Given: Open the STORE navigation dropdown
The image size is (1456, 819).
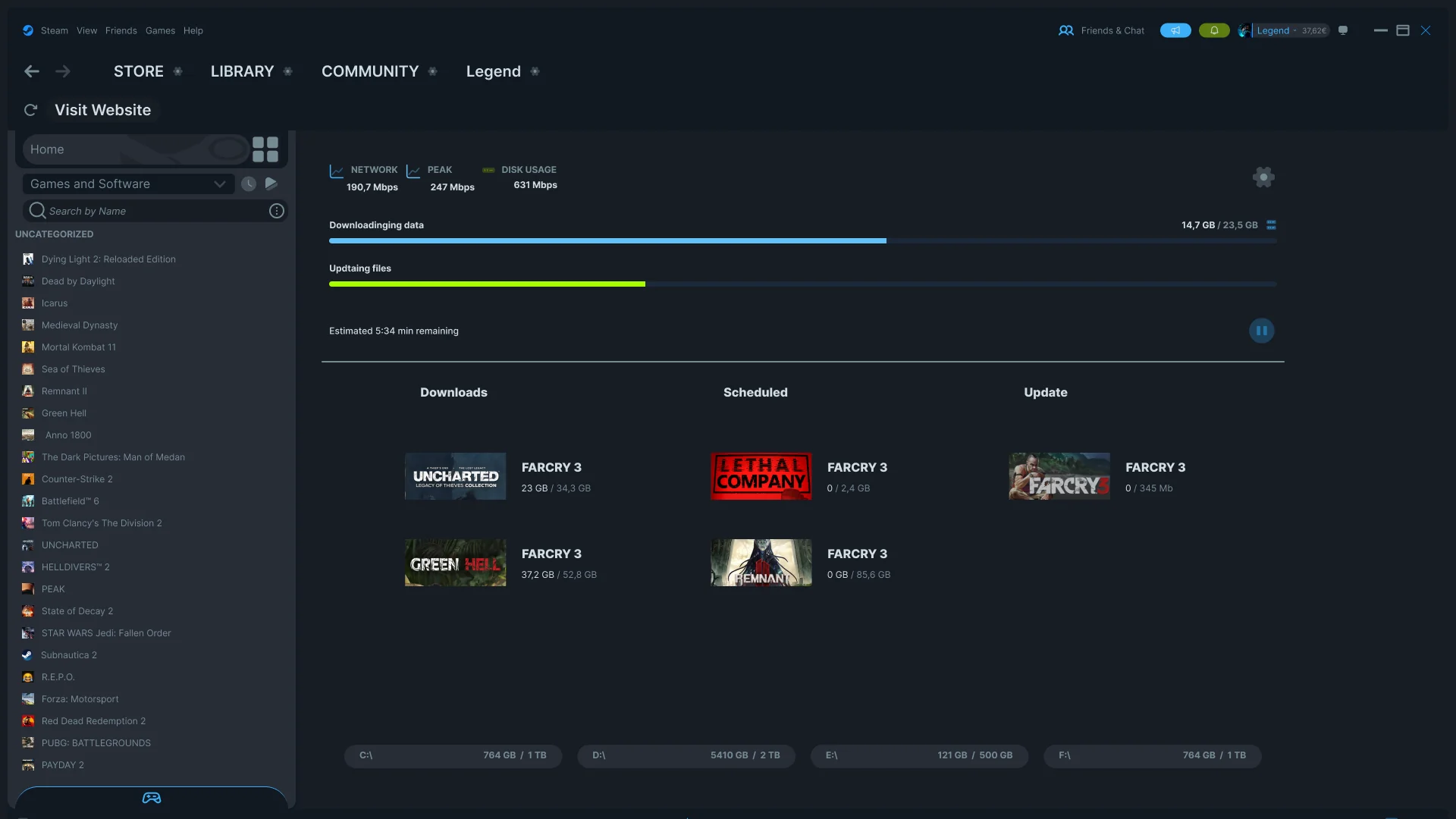Looking at the screenshot, I should pyautogui.click(x=178, y=71).
